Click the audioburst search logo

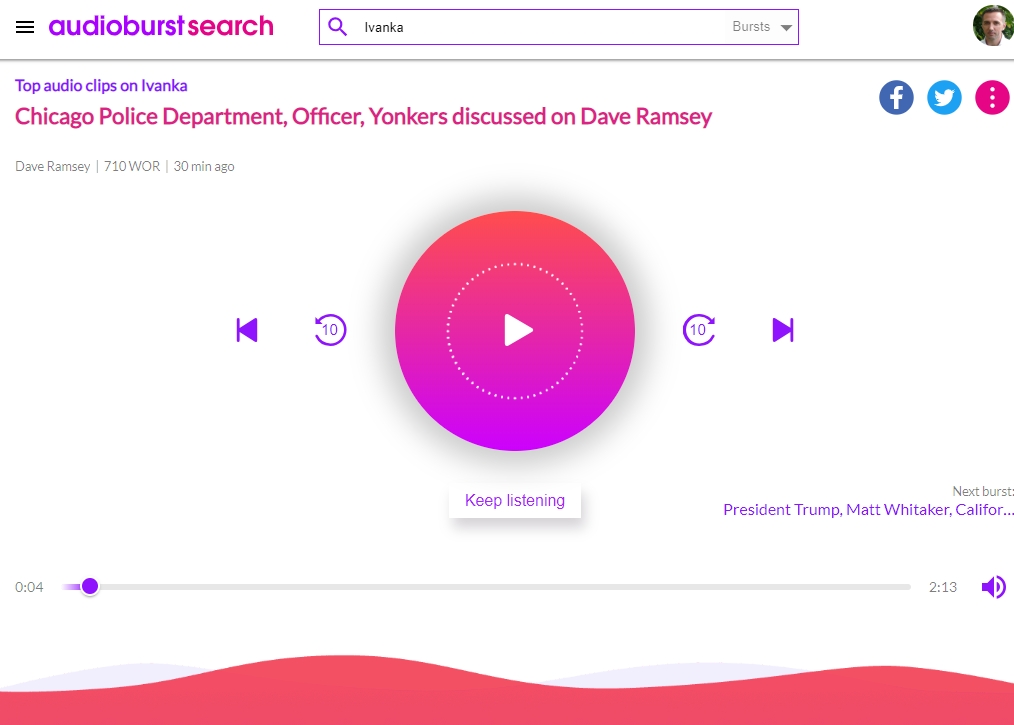click(x=161, y=26)
